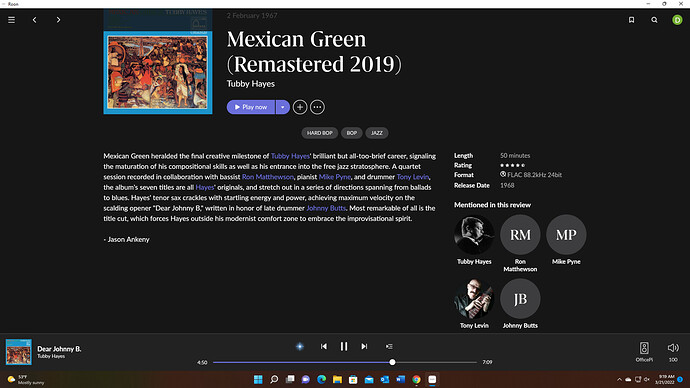Viewport: 690px width, 388px height.
Task: Click the track progress slider handle
Action: (x=392, y=362)
